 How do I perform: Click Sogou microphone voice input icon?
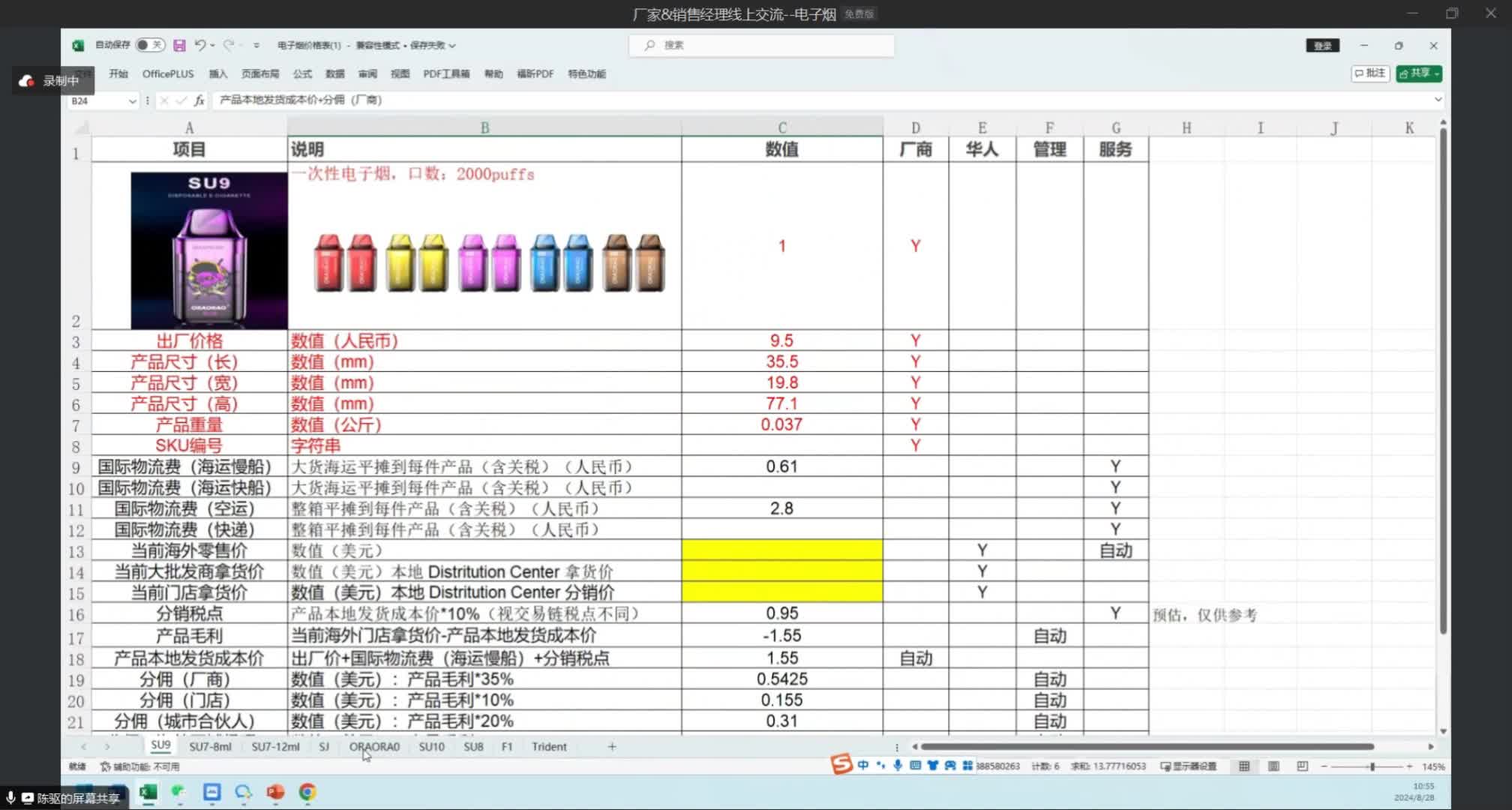(898, 766)
